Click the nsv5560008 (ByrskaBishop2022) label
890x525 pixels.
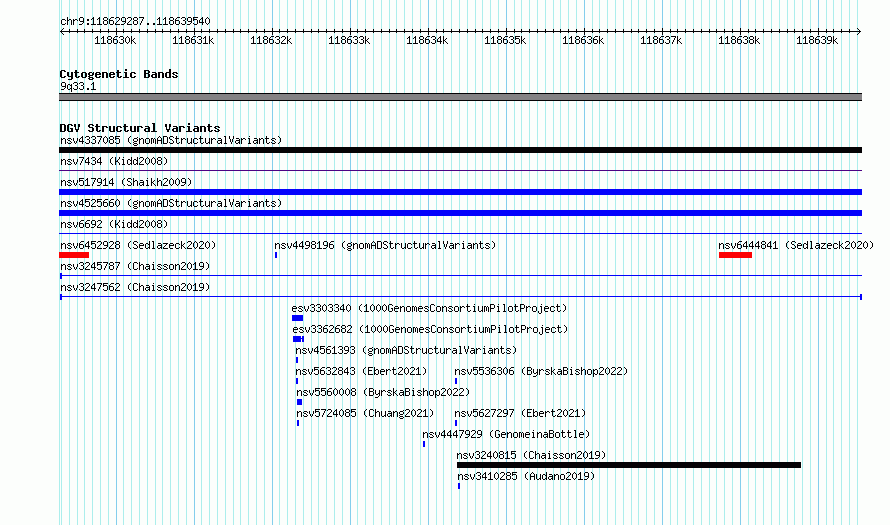383,392
